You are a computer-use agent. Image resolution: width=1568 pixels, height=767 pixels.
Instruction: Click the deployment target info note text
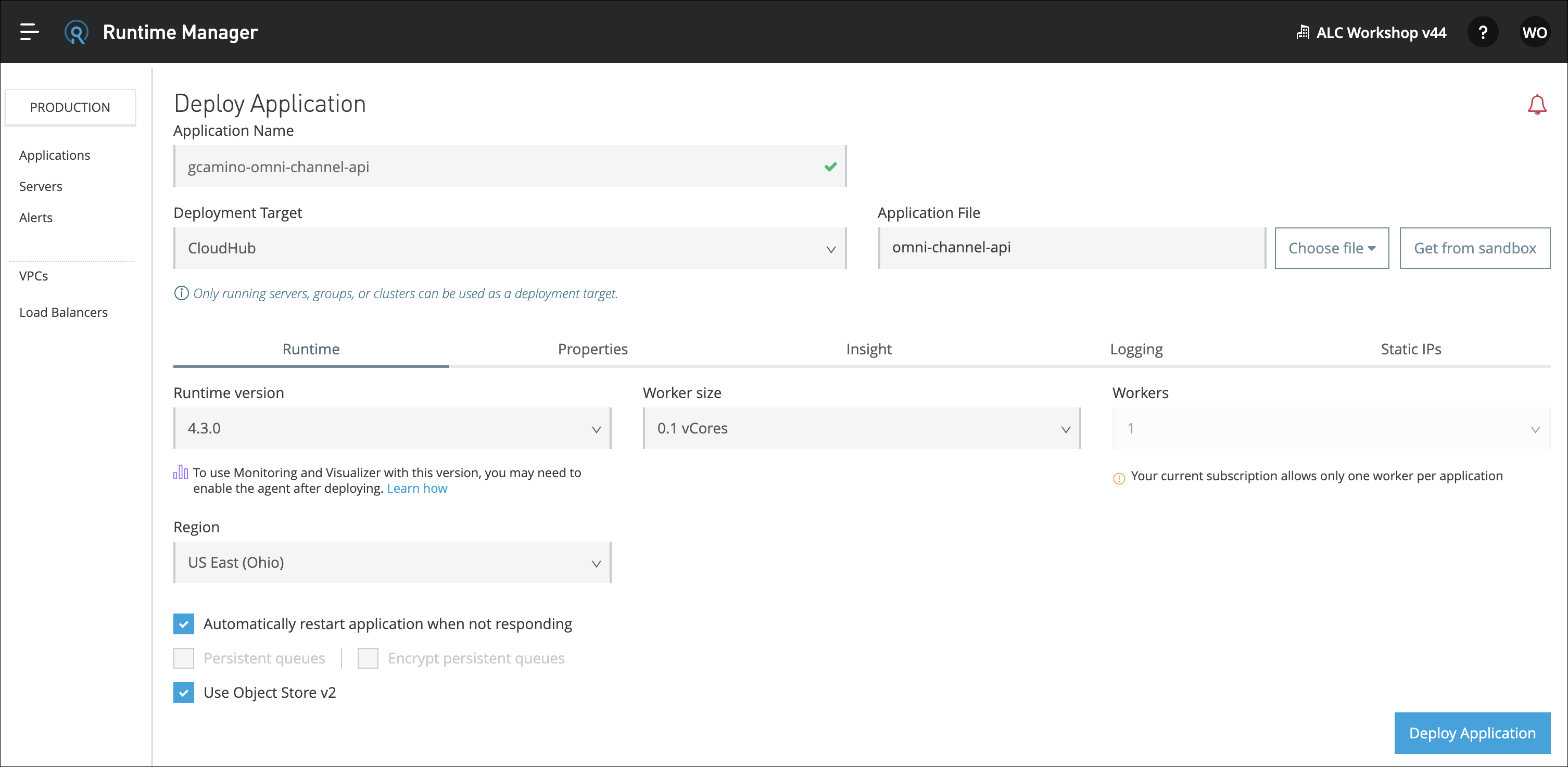(x=406, y=293)
